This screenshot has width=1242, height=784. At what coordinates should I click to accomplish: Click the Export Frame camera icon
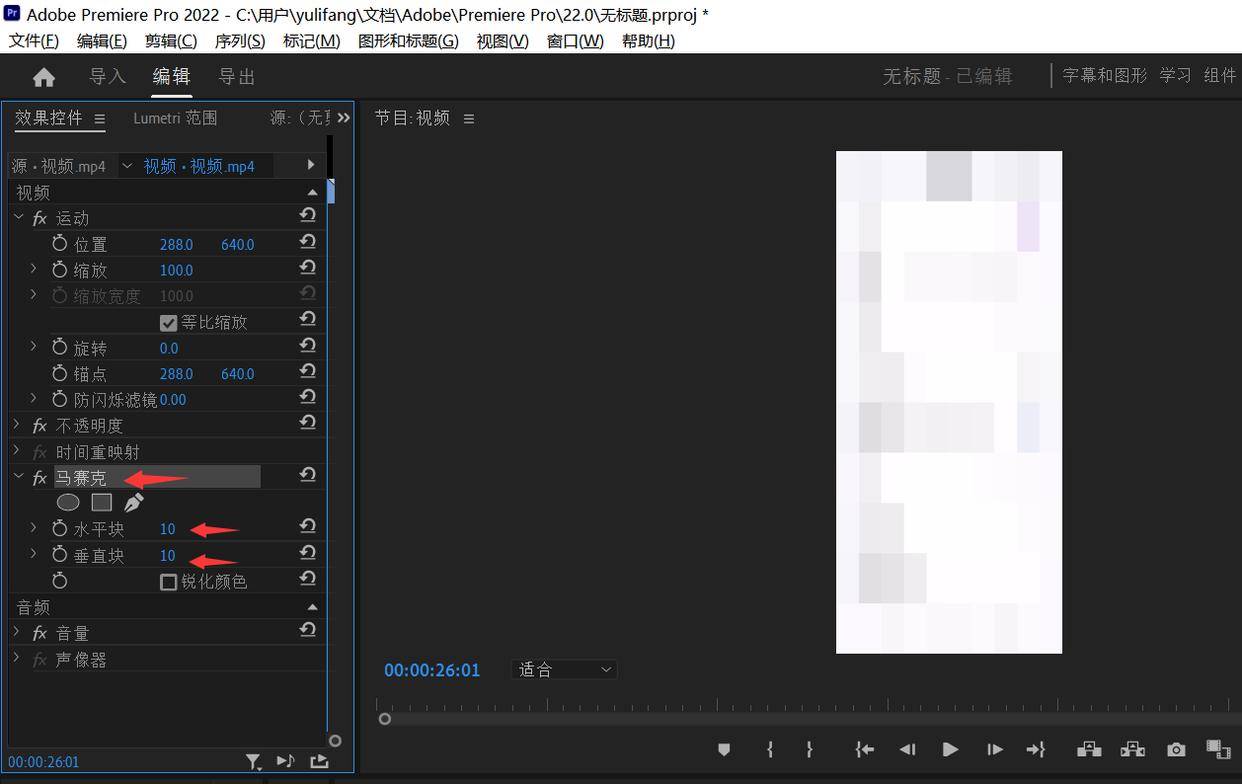[x=1176, y=749]
